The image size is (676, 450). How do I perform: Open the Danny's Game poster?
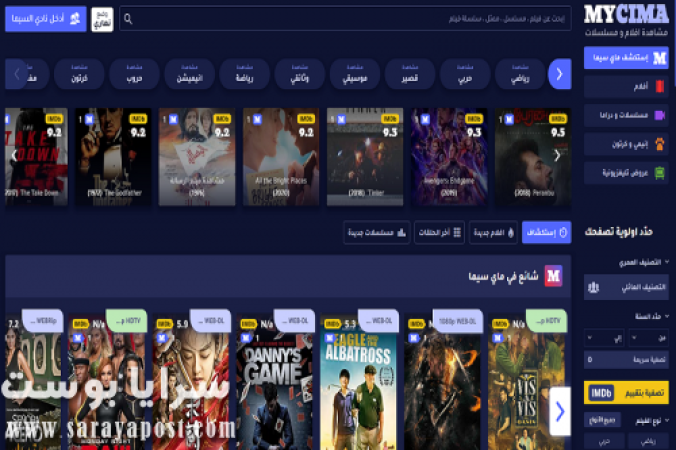click(275, 381)
